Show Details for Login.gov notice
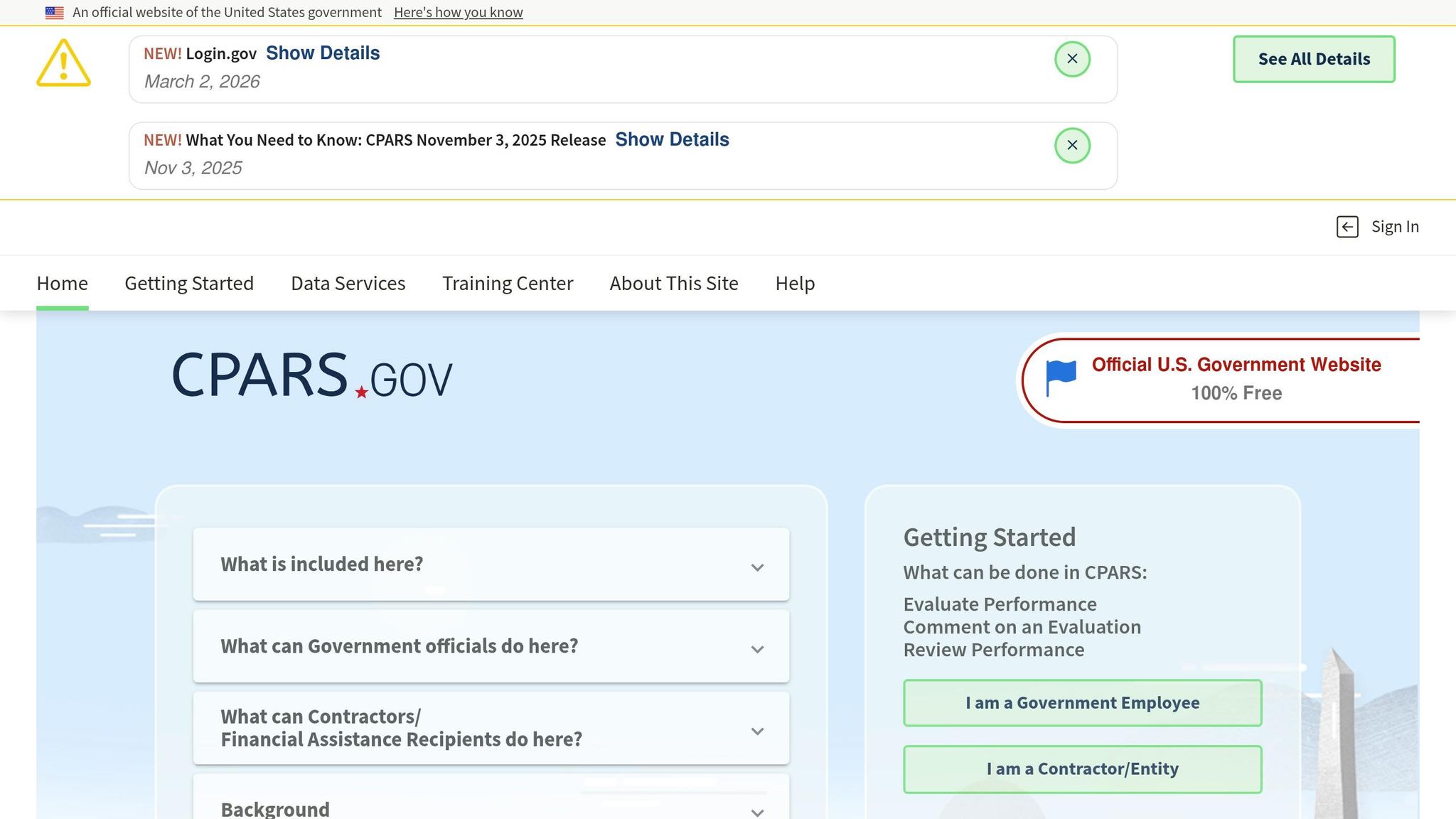This screenshot has height=819, width=1456. tap(323, 53)
